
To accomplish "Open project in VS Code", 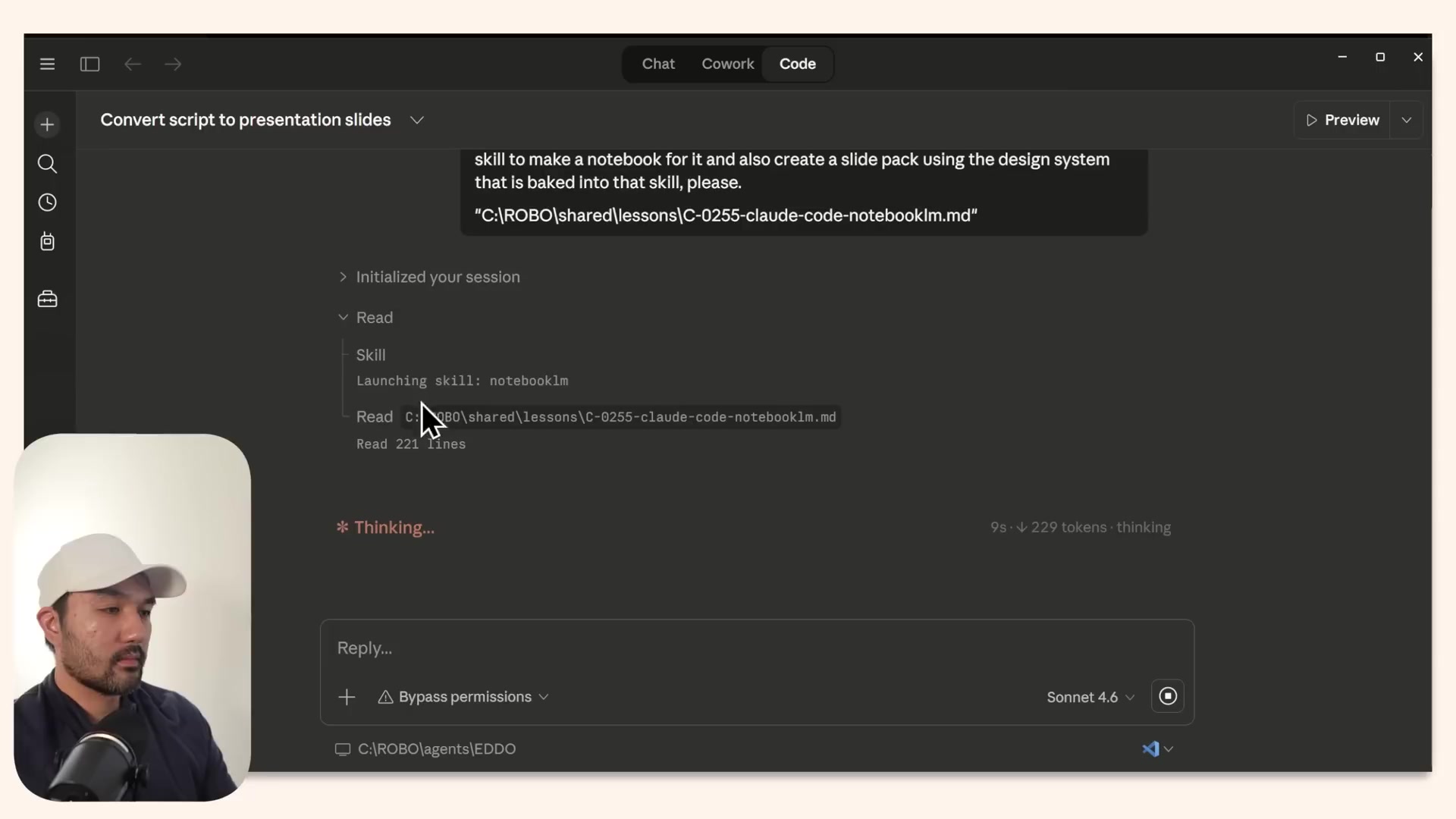I will (x=1151, y=748).
